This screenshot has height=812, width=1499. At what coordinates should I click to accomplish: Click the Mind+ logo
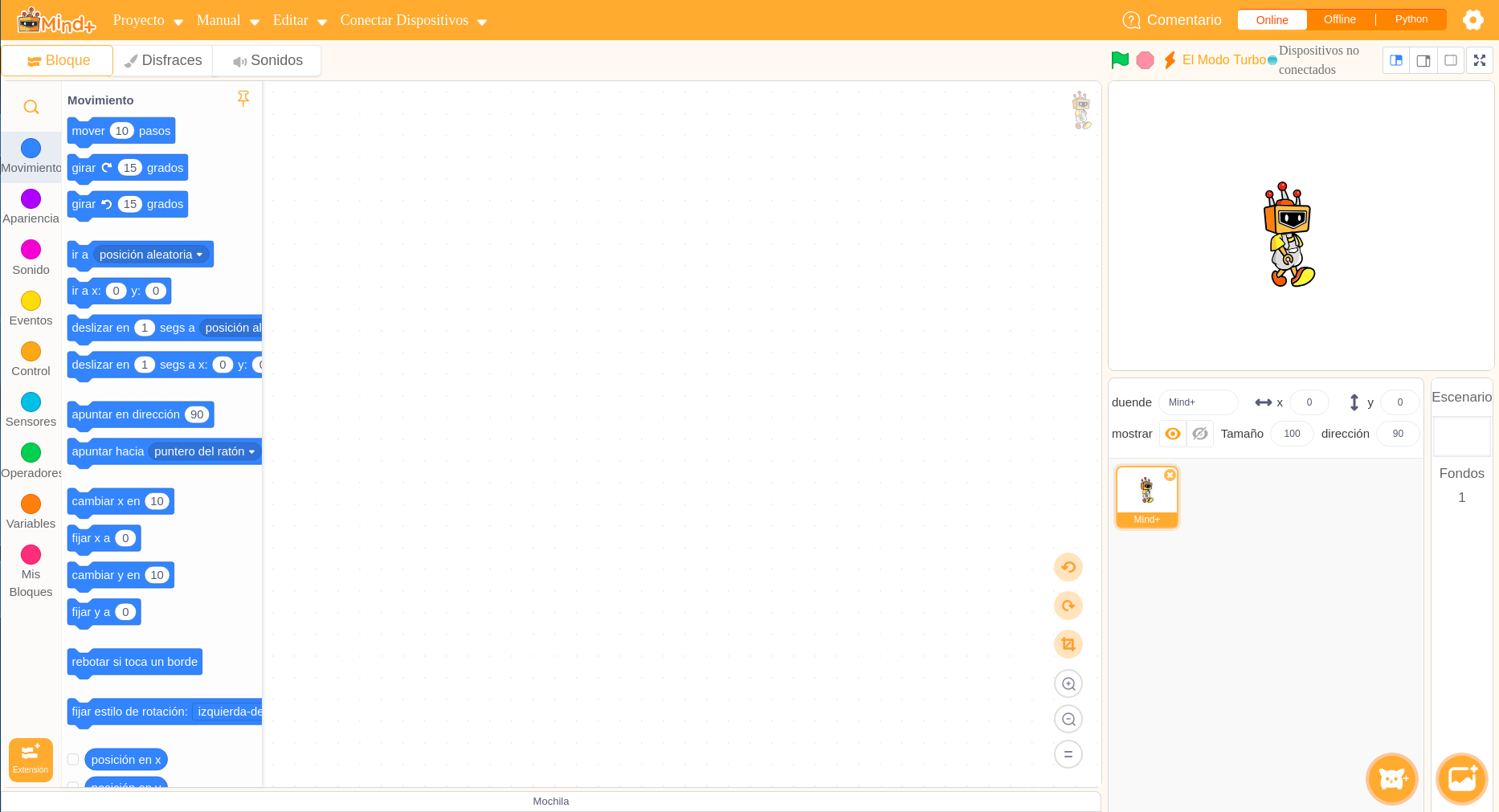click(x=56, y=21)
